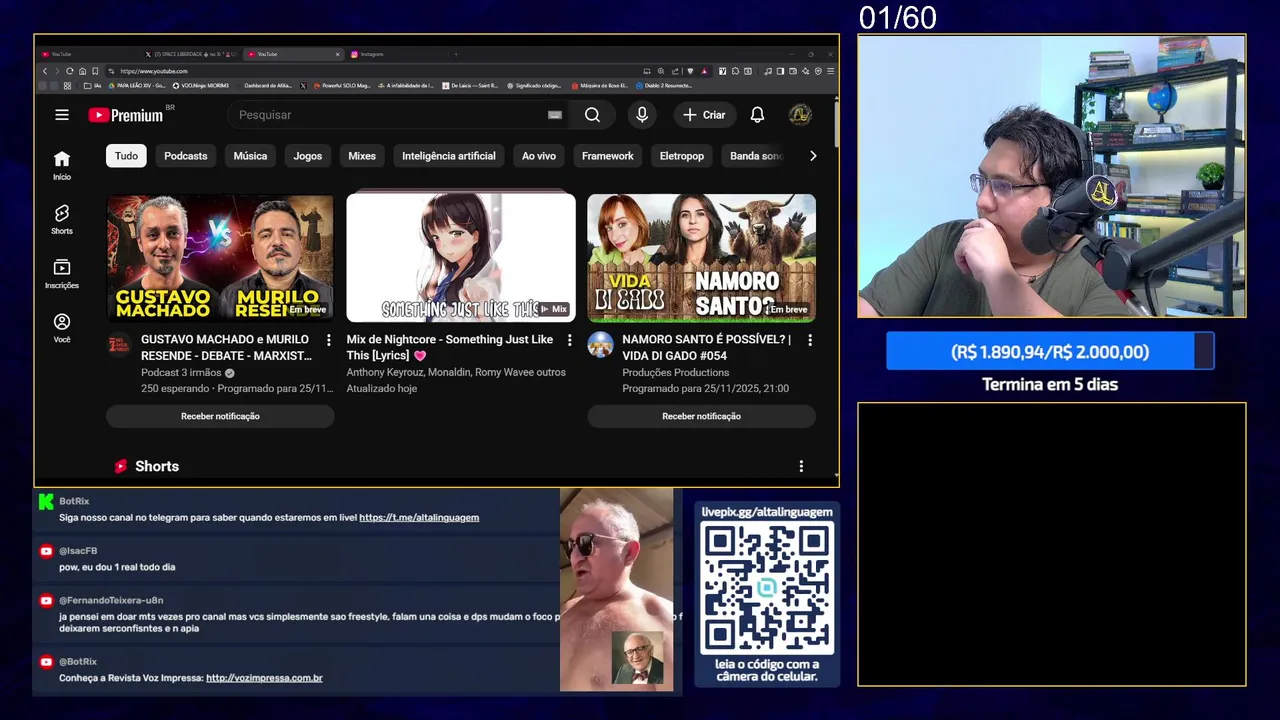Click the livepix.gg QR code
Screen dimensions: 1280x720
click(x=767, y=588)
